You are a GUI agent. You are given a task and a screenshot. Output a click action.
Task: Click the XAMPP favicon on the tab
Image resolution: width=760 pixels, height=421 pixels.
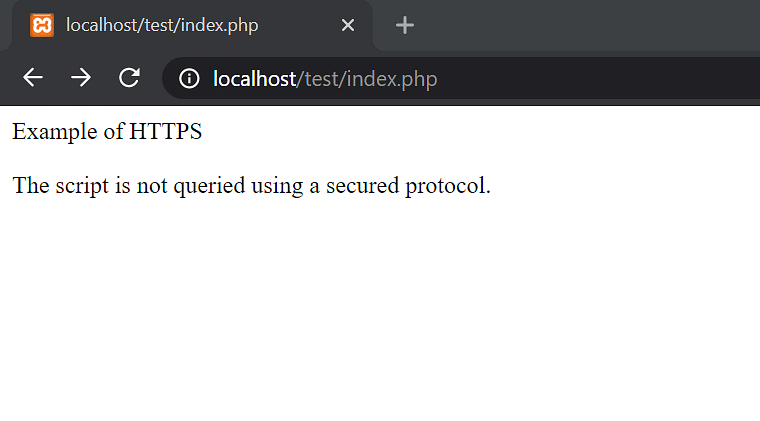coord(42,25)
